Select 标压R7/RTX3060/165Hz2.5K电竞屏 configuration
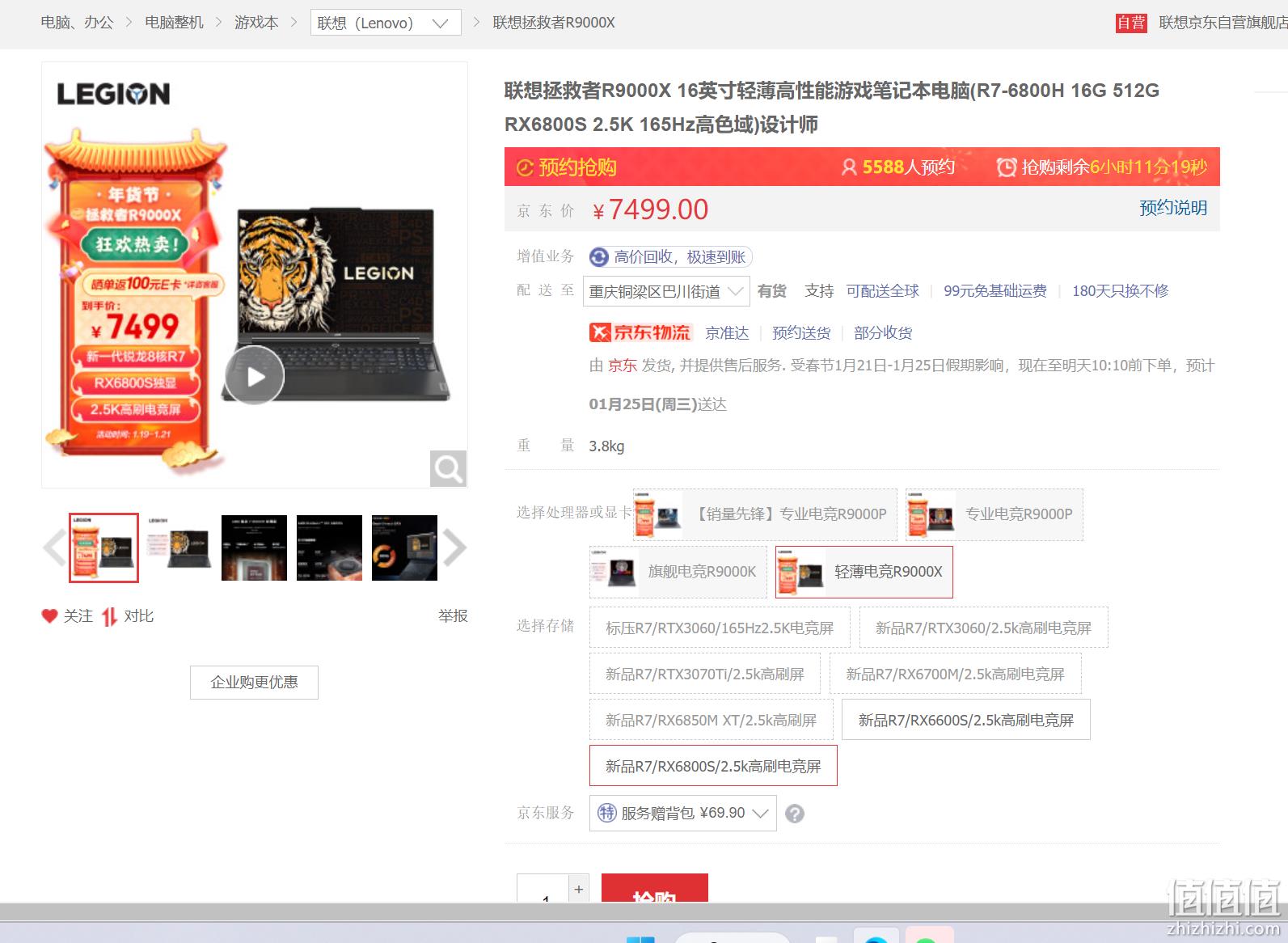The height and width of the screenshot is (943, 1288). click(720, 628)
